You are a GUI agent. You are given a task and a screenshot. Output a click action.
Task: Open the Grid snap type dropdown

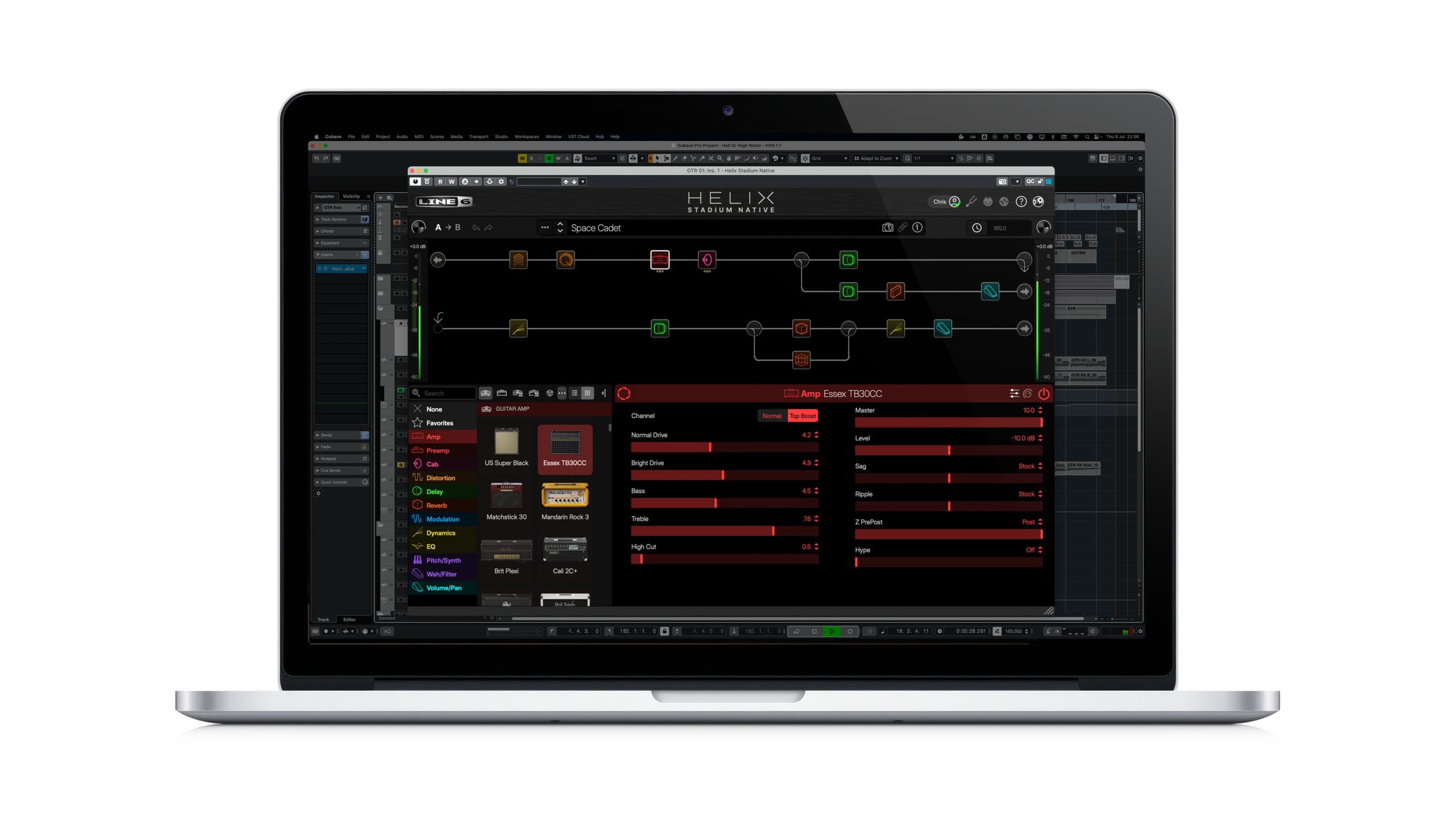pyautogui.click(x=829, y=159)
